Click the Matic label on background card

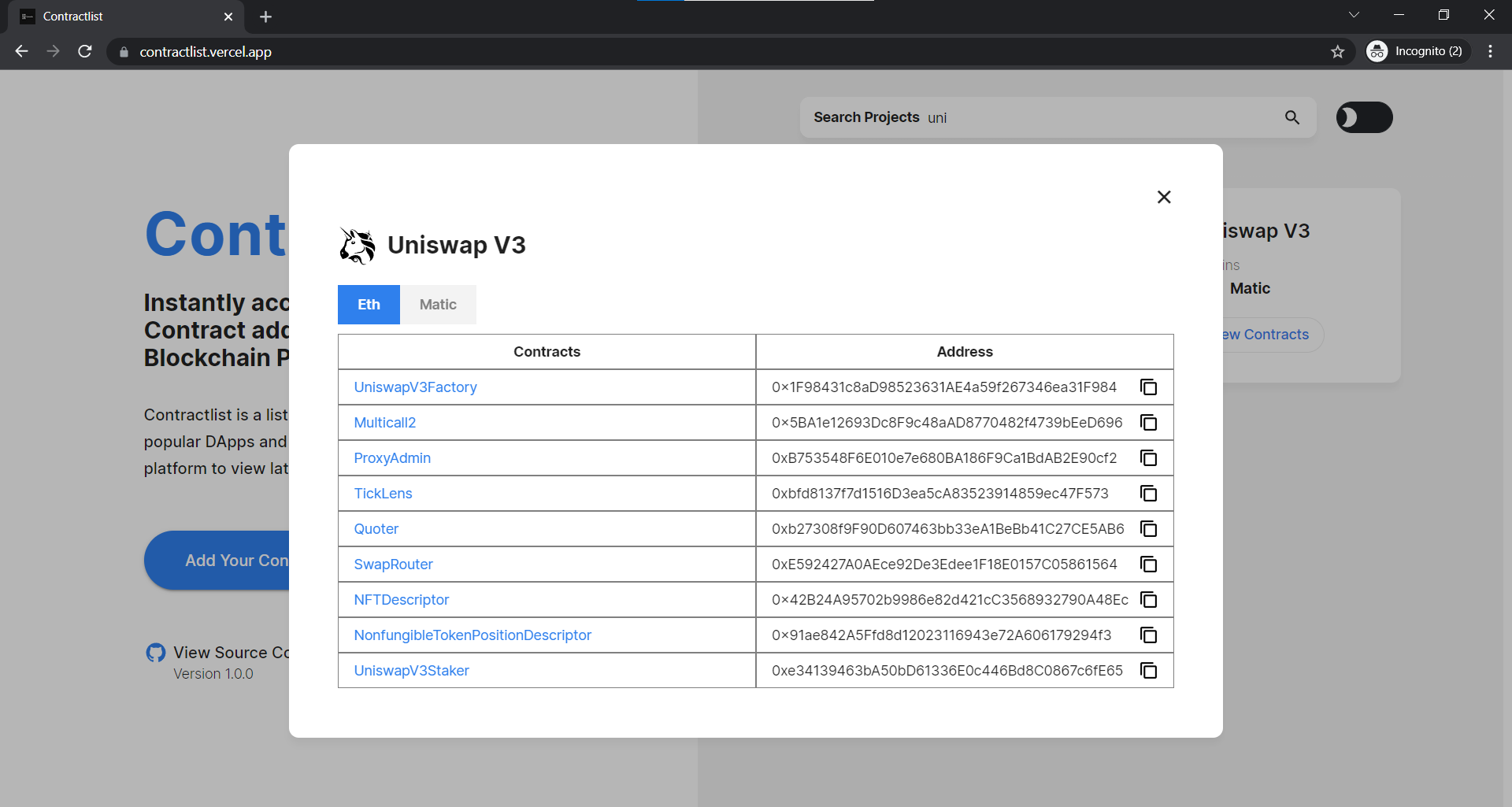click(1250, 289)
